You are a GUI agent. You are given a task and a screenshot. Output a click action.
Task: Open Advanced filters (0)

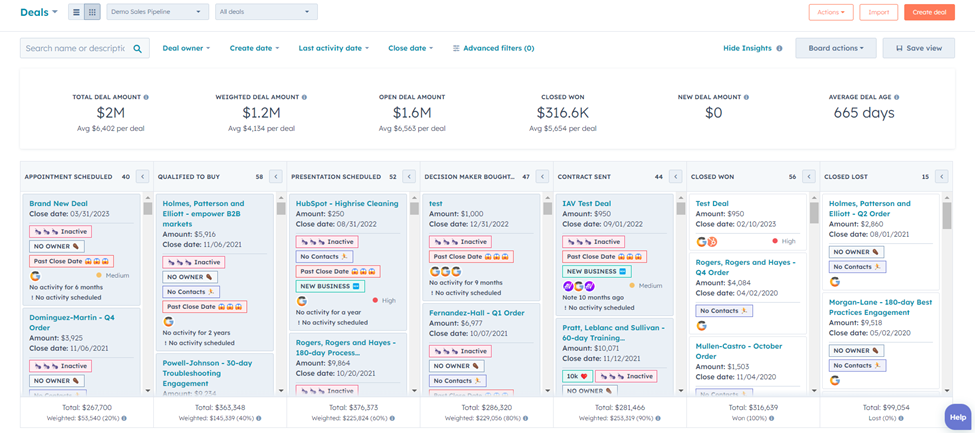493,48
